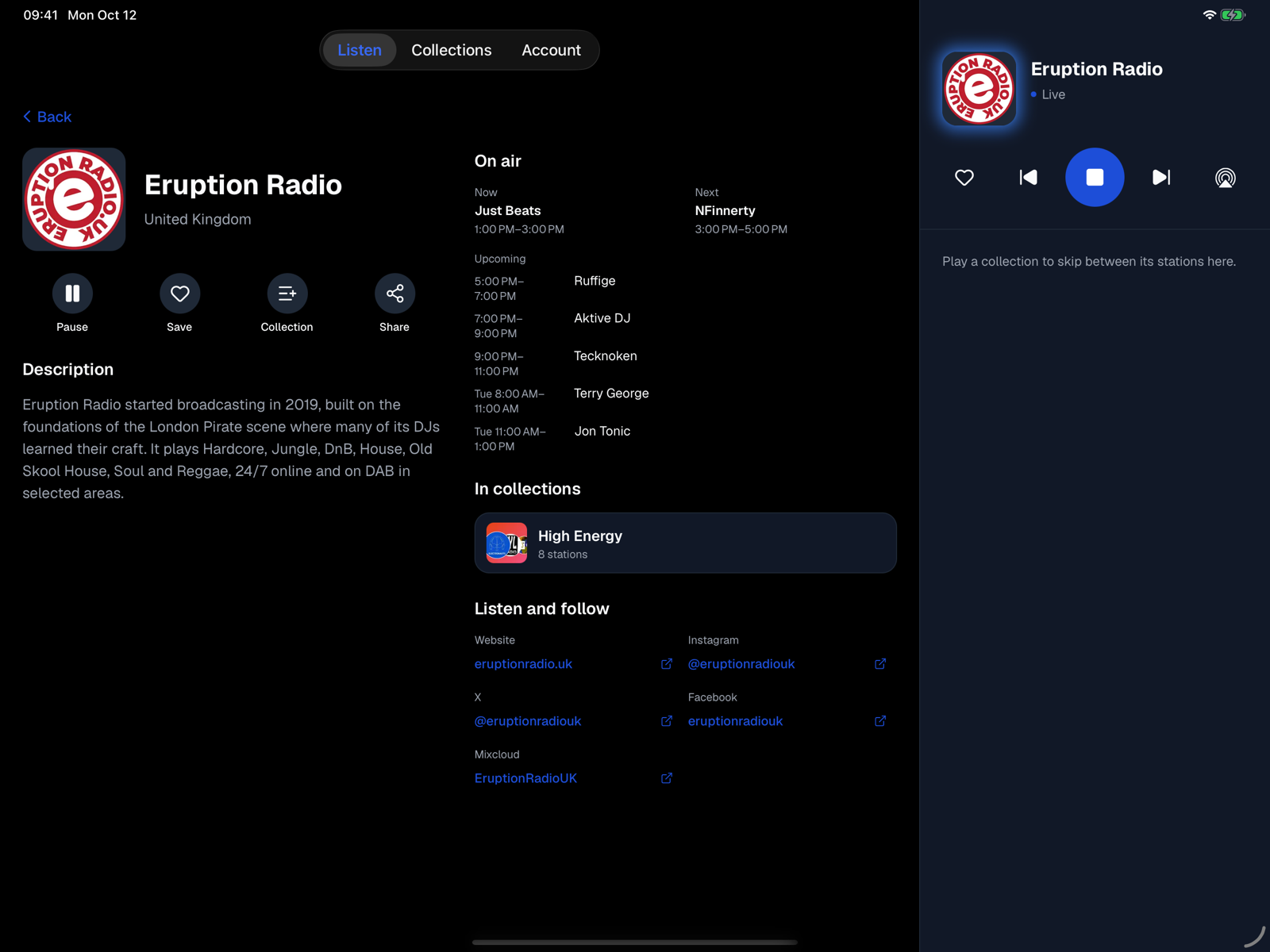Viewport: 1270px width, 952px height.
Task: Open Mixcloud EruptionRadioUK link
Action: 525,778
